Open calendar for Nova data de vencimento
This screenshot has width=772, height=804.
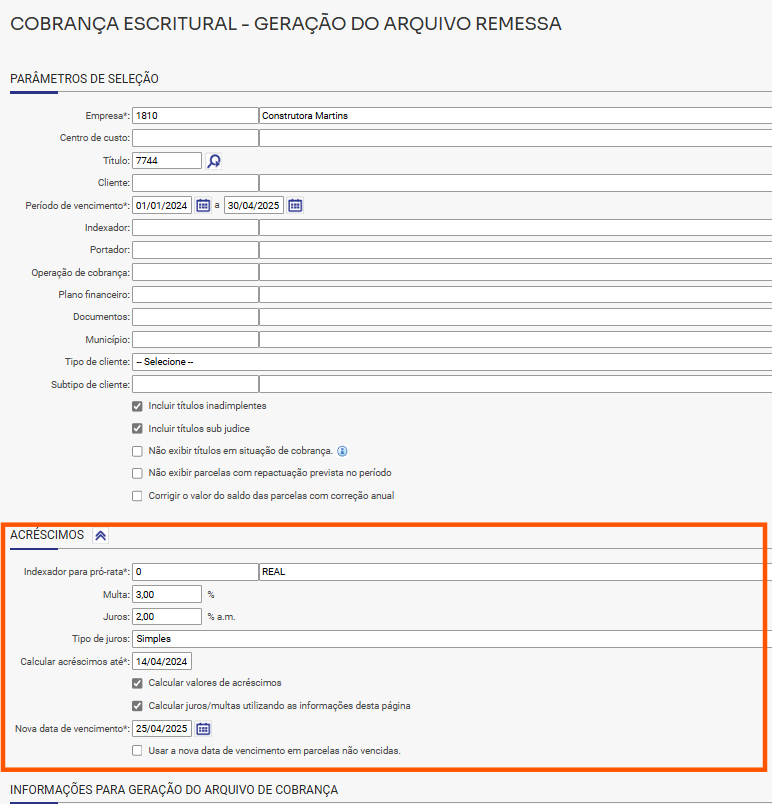tap(203, 729)
